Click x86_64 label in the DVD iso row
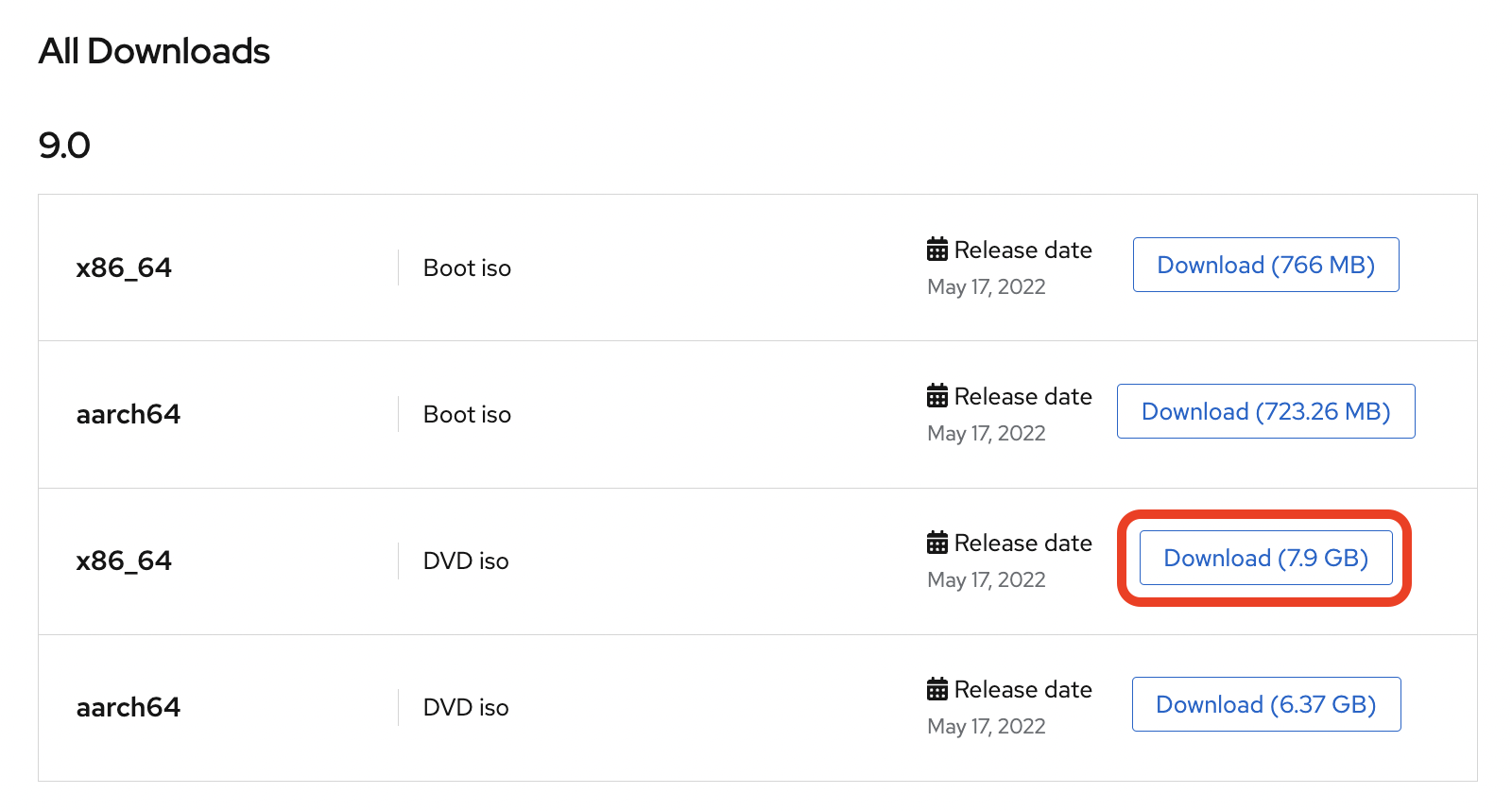The image size is (1512, 811). (x=124, y=561)
